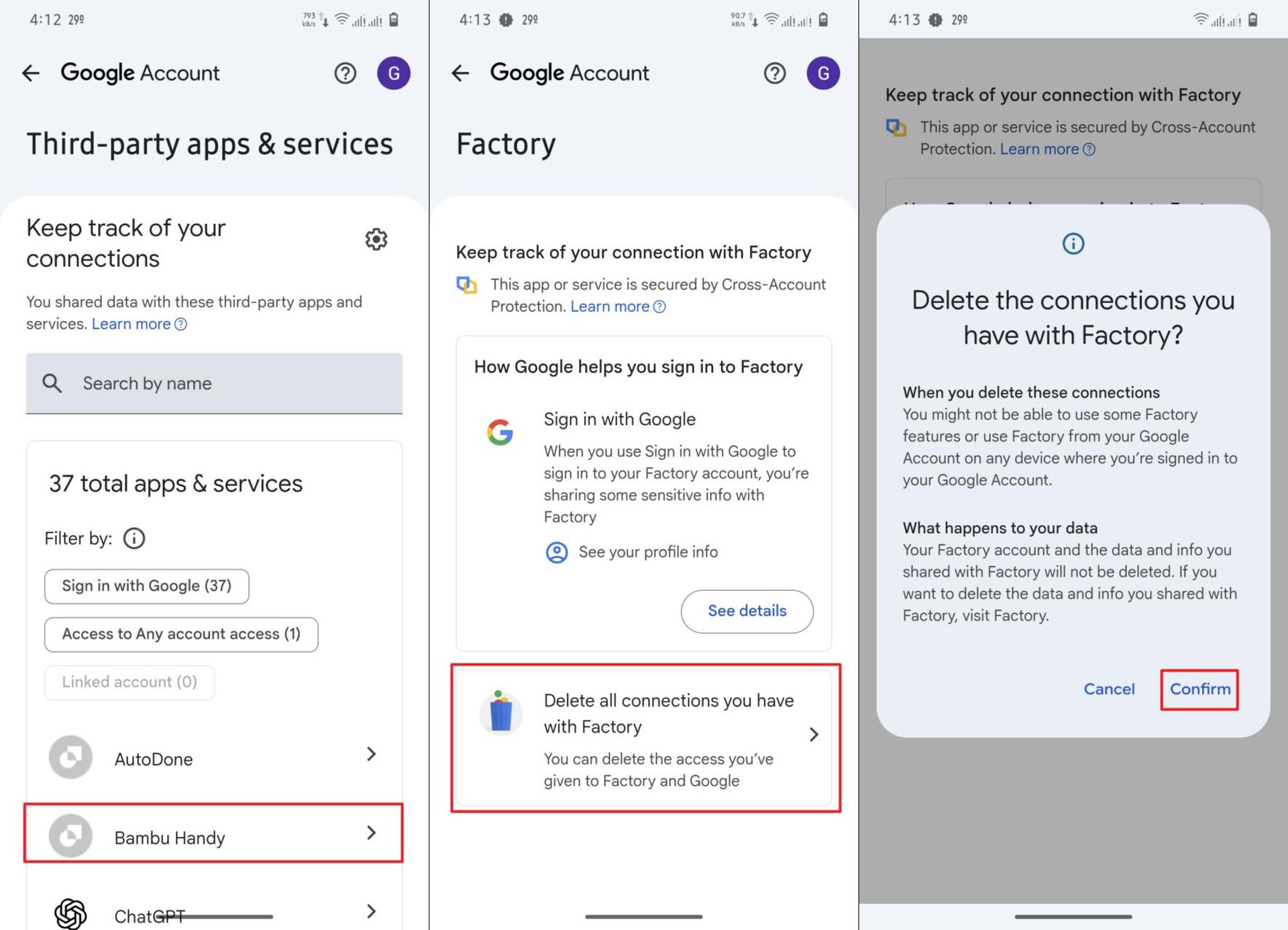Tap the Filter by info icon
Screen dimensions: 1288x930
pos(134,538)
